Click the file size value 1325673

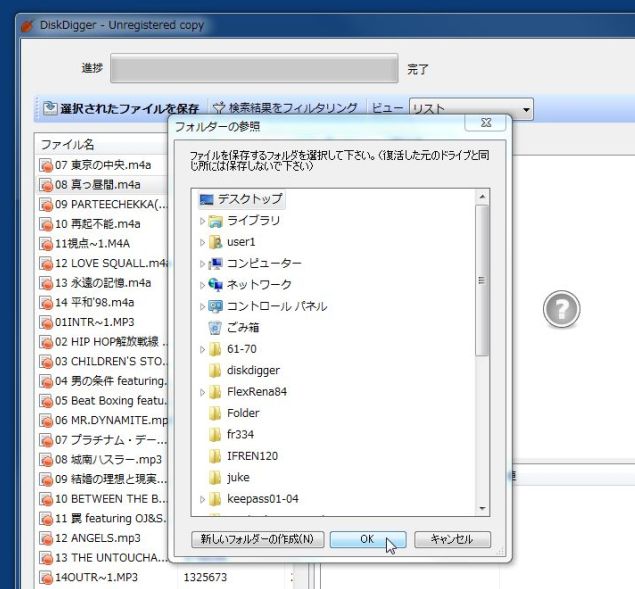(x=205, y=577)
